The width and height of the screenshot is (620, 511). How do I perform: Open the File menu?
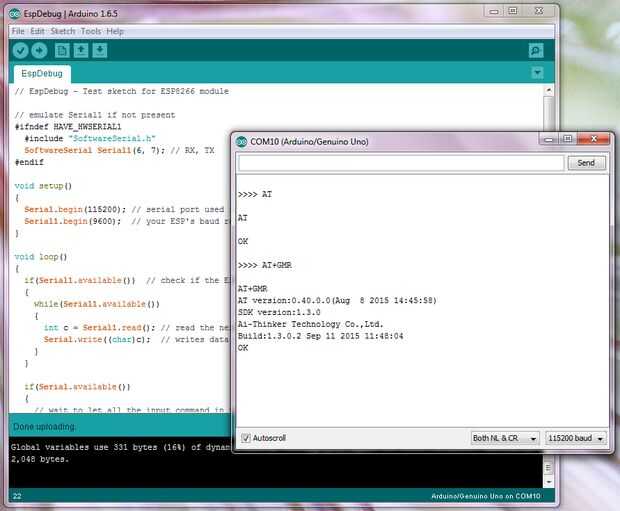[x=18, y=31]
